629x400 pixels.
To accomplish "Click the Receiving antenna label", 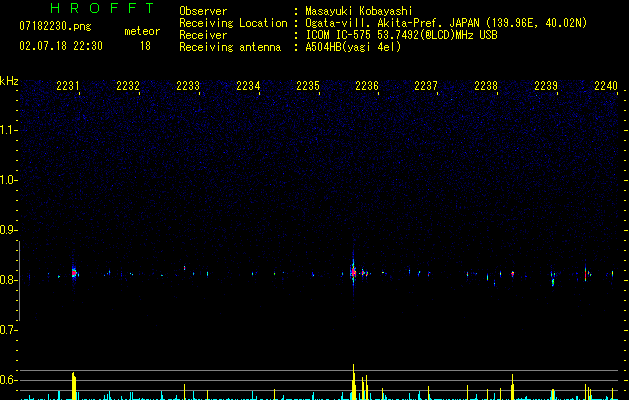I will point(230,47).
